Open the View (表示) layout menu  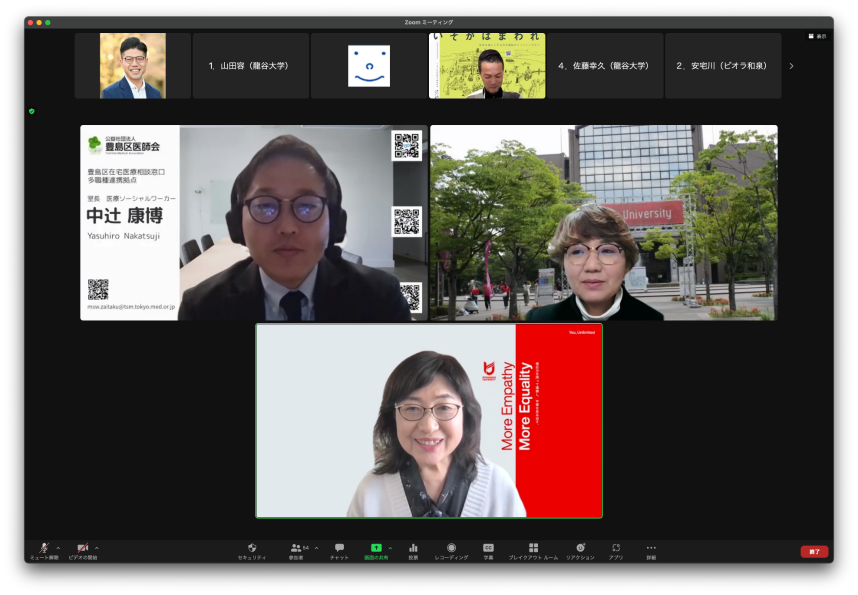(x=817, y=36)
